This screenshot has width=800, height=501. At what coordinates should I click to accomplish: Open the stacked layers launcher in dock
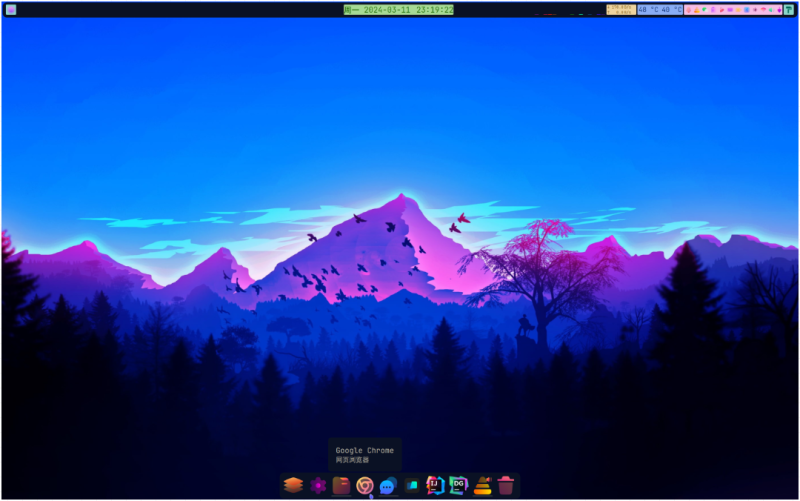click(x=292, y=485)
